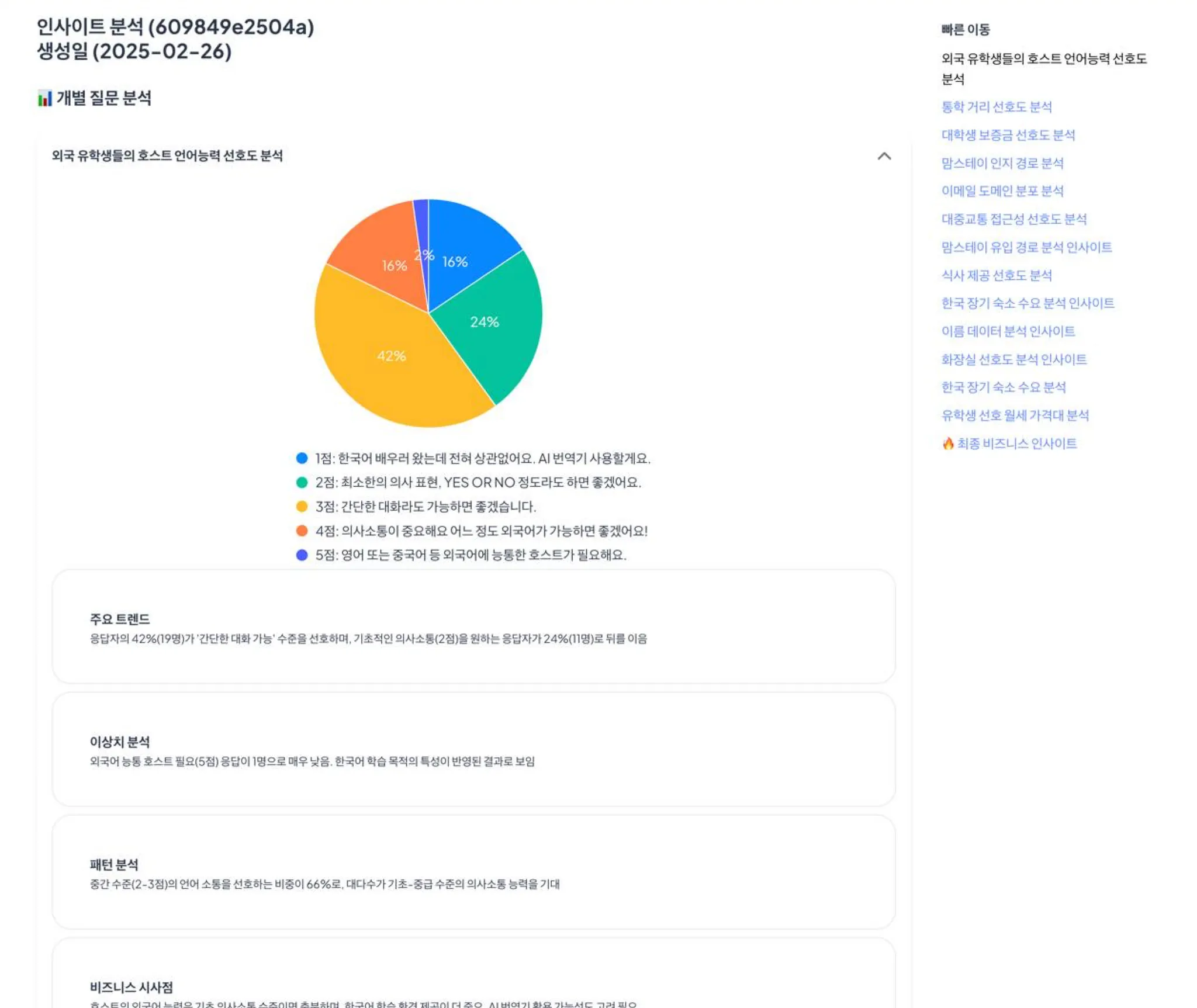Go to 맘스테이 인지 경로 분석
The image size is (1197, 1008).
pyautogui.click(x=1002, y=163)
